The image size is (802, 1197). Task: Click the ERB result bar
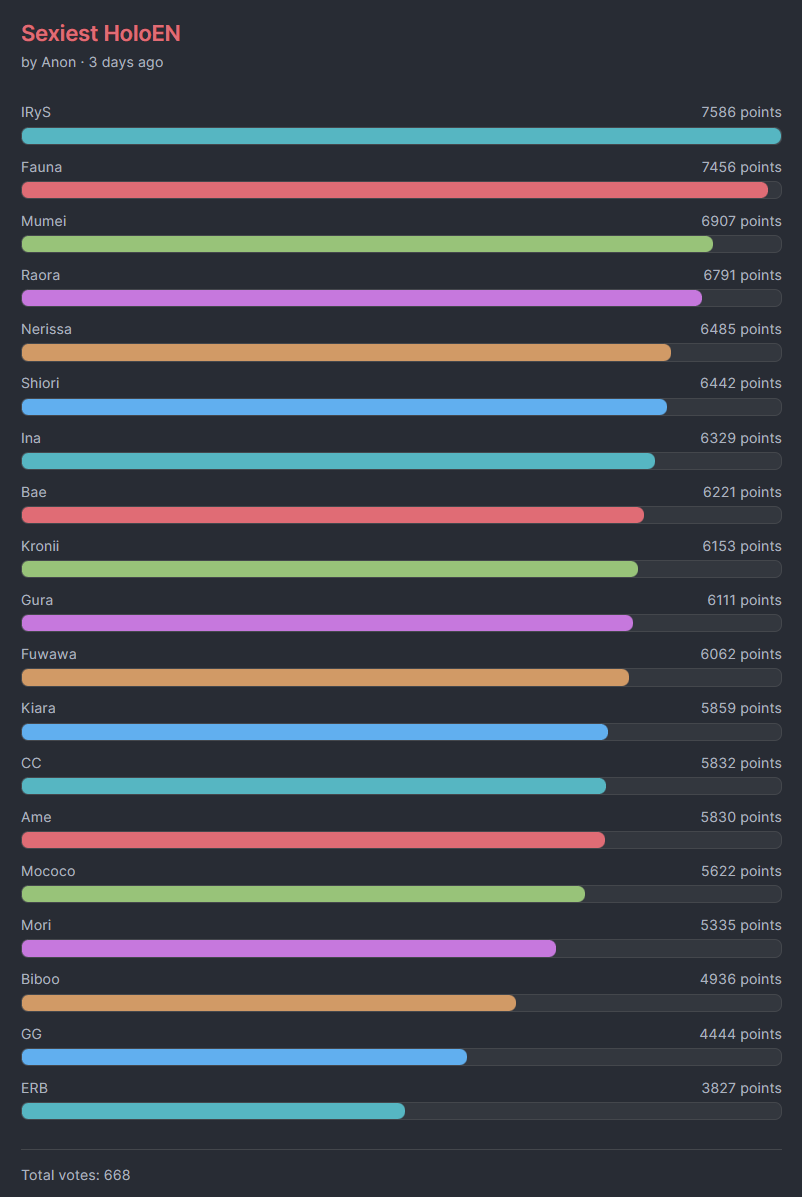tap(401, 1111)
